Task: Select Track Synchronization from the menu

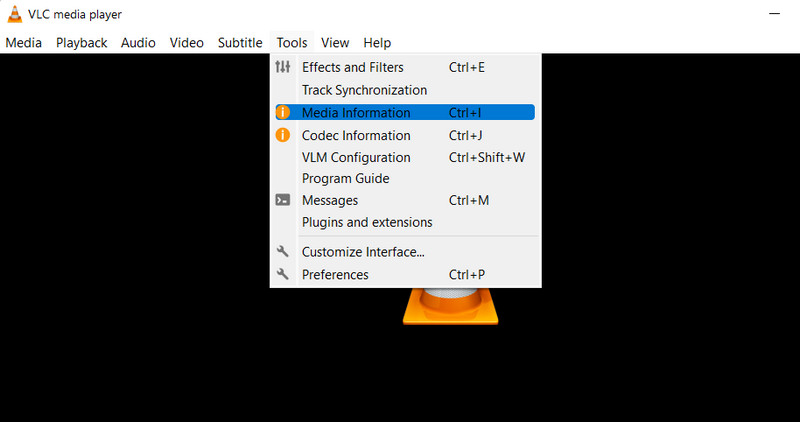Action: pyautogui.click(x=364, y=90)
